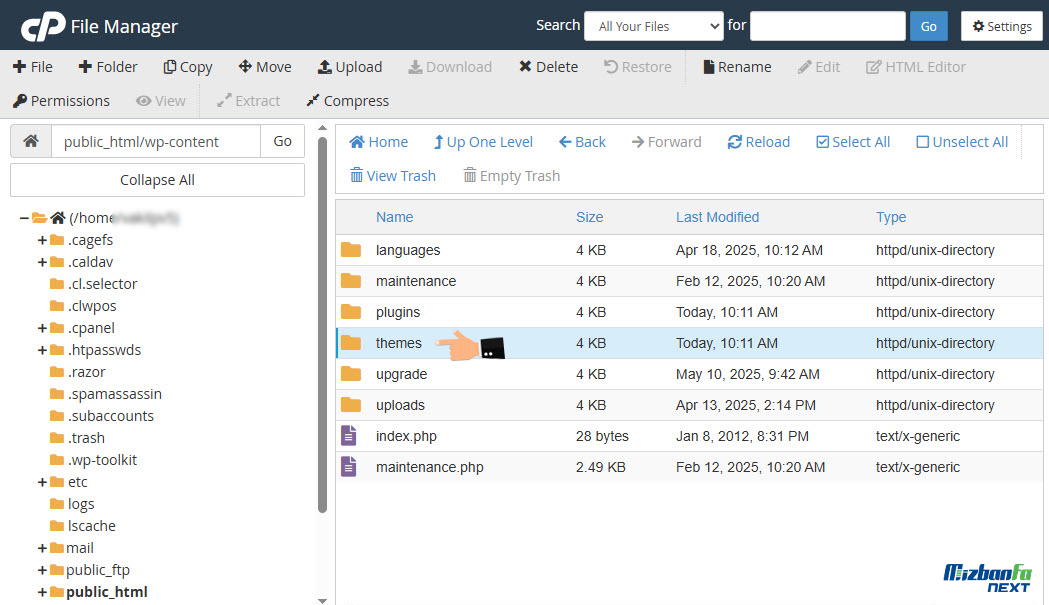Delete the selected item
The width and height of the screenshot is (1049, 605).
(x=549, y=67)
